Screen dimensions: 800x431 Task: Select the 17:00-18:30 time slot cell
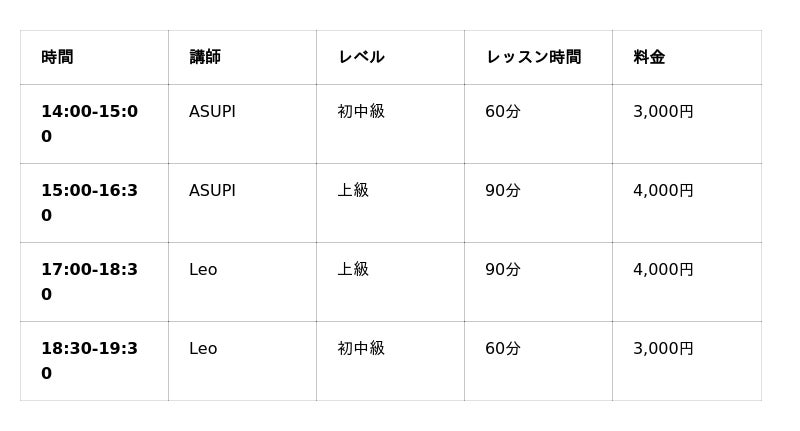89,282
